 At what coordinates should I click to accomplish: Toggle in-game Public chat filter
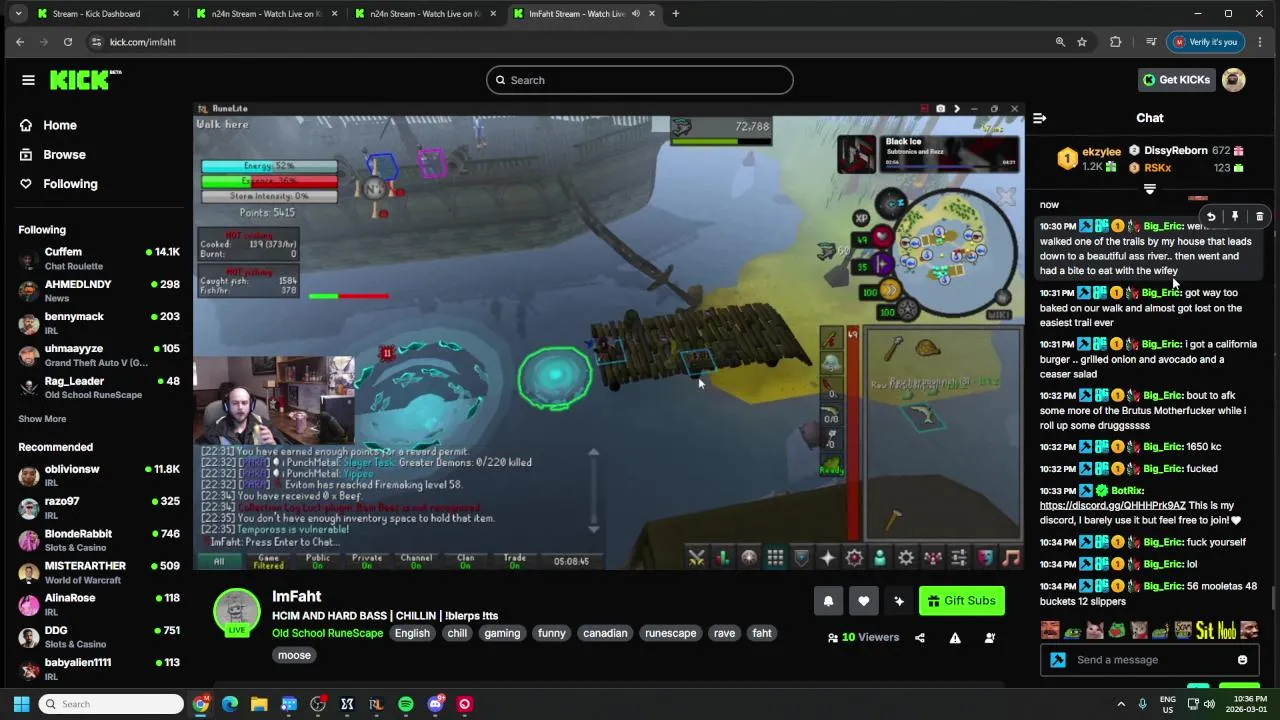pos(318,561)
